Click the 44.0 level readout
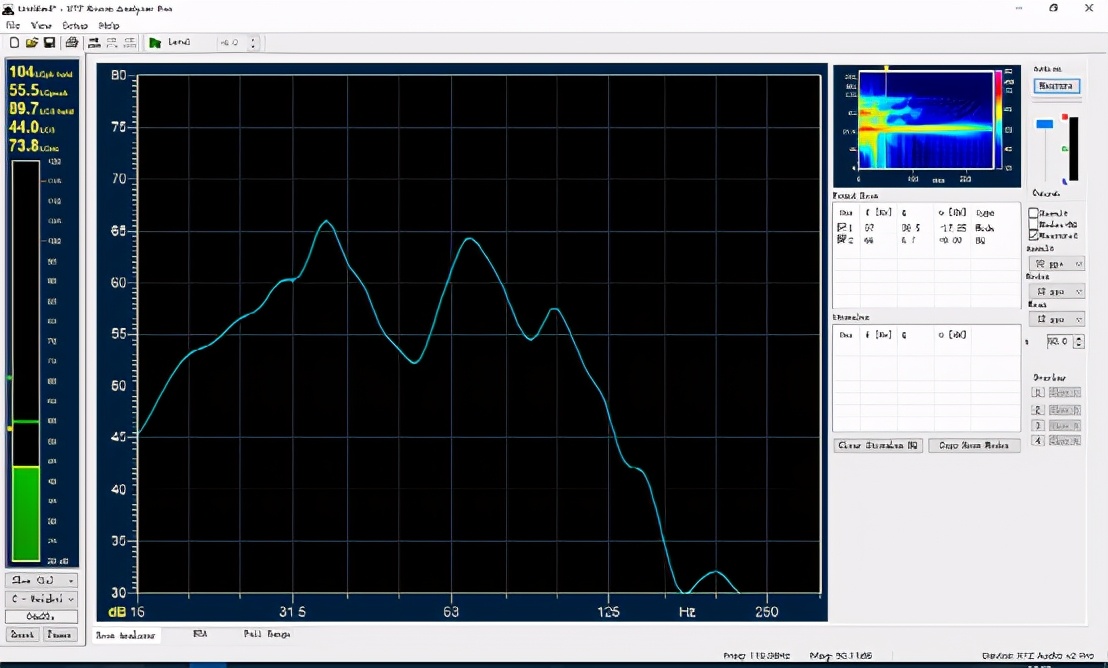Image resolution: width=1108 pixels, height=668 pixels. pyautogui.click(x=32, y=127)
